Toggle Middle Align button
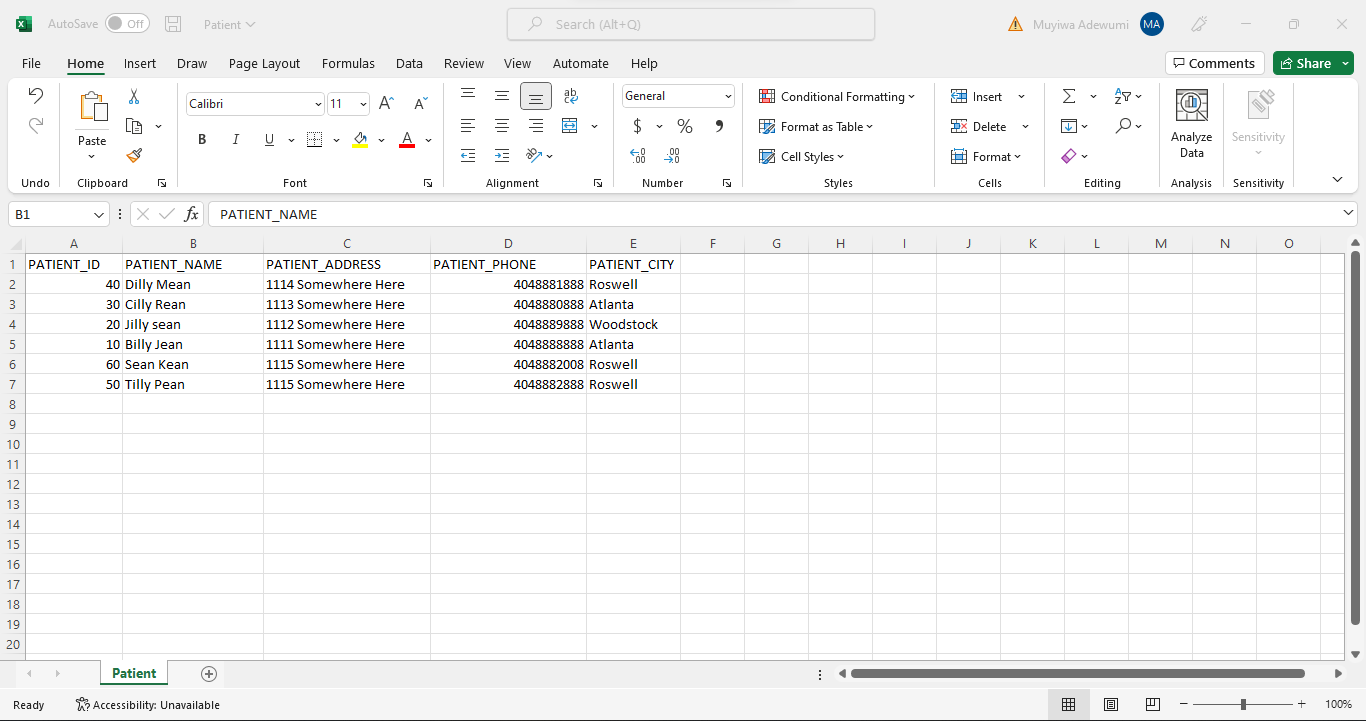The height and width of the screenshot is (721, 1366). pyautogui.click(x=502, y=96)
